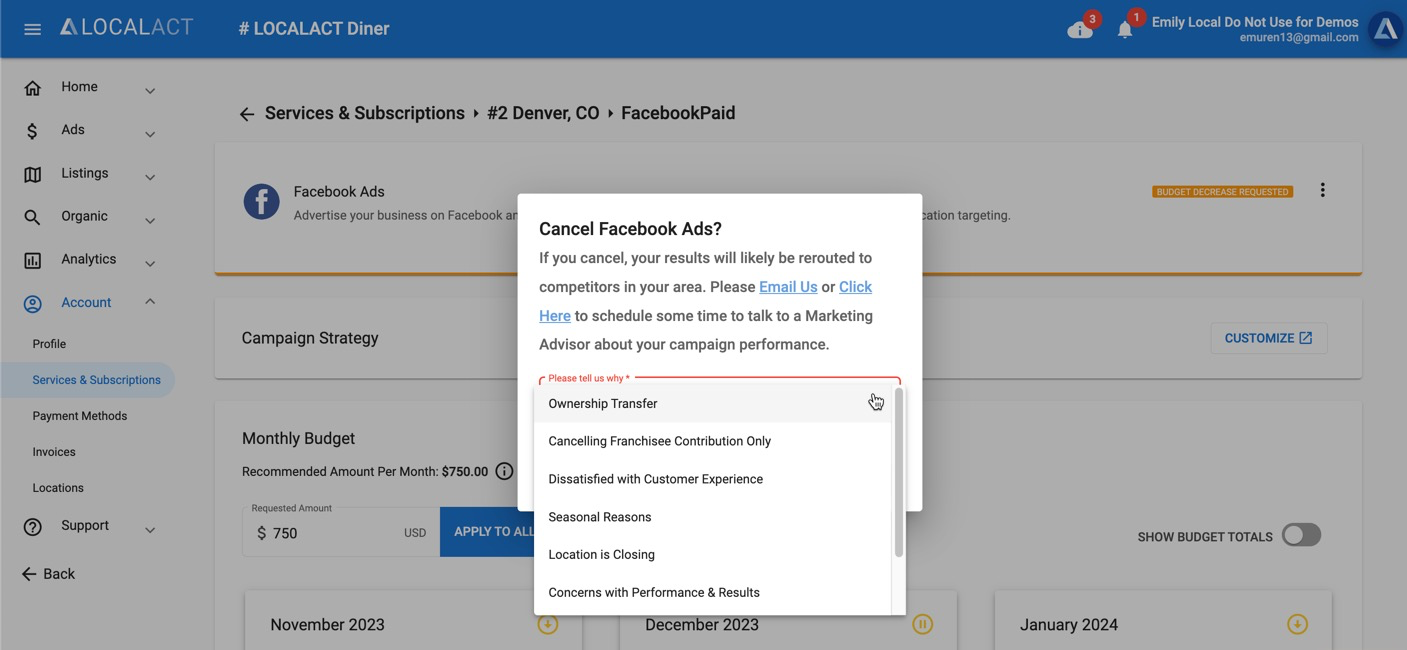
Task: Open the bell notifications icon
Action: click(x=1125, y=29)
